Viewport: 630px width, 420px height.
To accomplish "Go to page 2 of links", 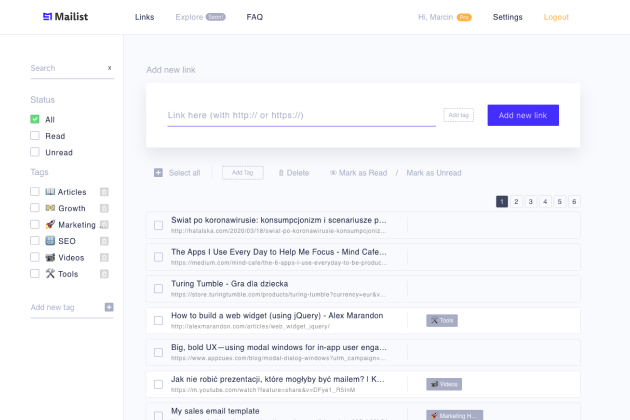I will coord(516,201).
